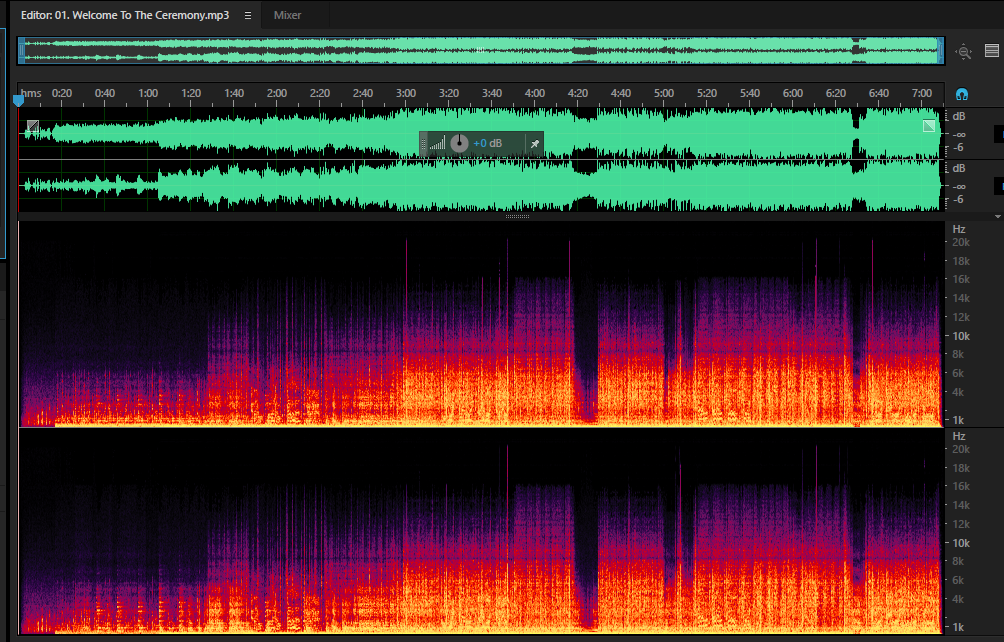
Task: Click the overview navigator right handle
Action: tap(941, 51)
